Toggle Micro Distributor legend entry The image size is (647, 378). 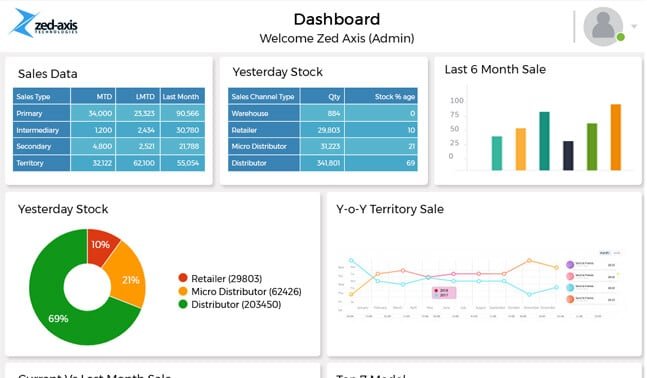click(x=240, y=291)
